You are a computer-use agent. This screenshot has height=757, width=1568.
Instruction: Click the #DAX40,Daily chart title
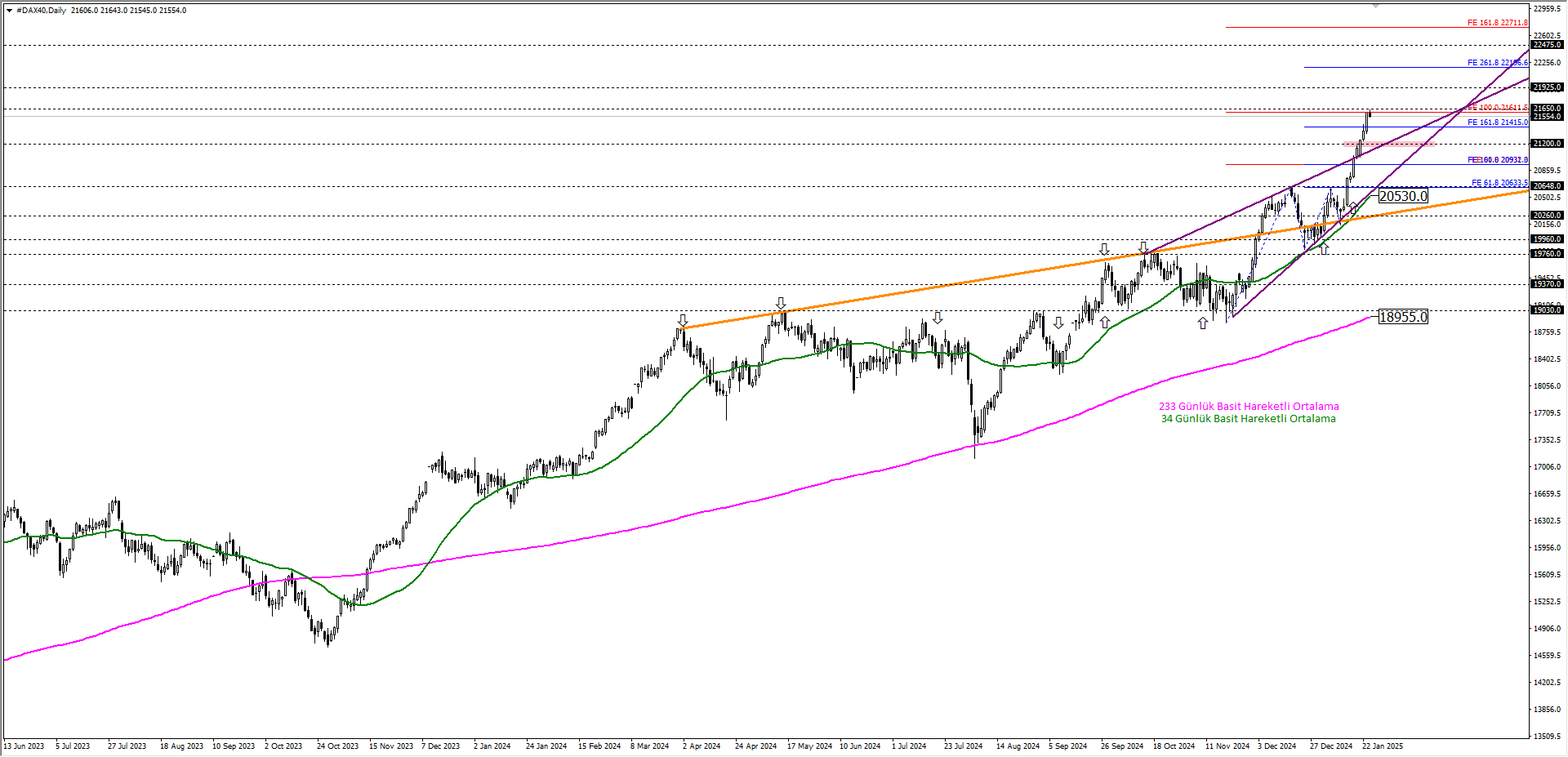click(41, 11)
